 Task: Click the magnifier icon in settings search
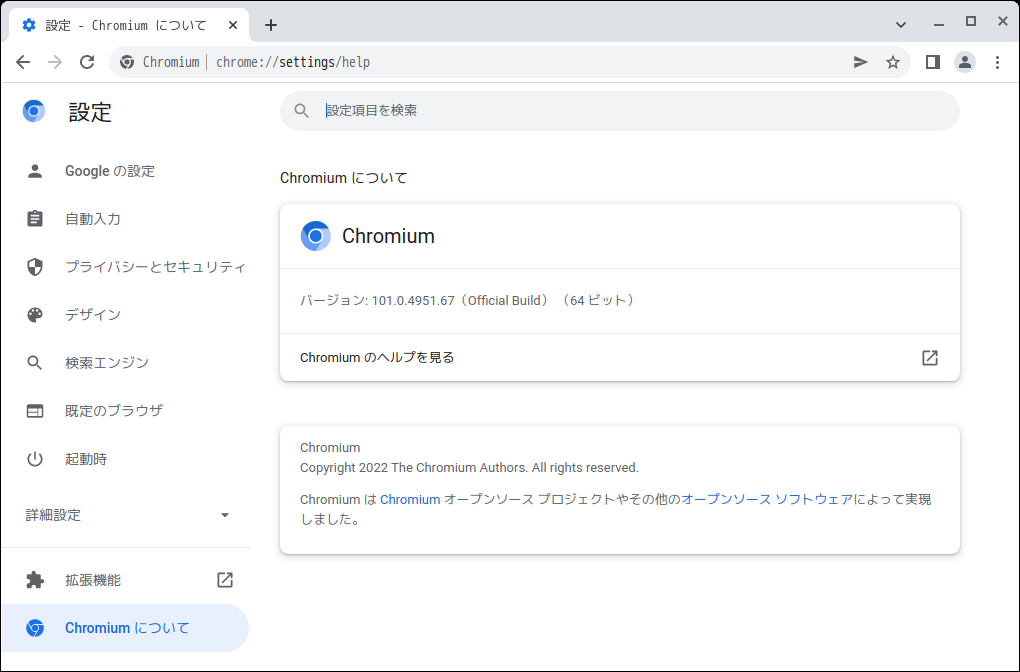click(301, 111)
